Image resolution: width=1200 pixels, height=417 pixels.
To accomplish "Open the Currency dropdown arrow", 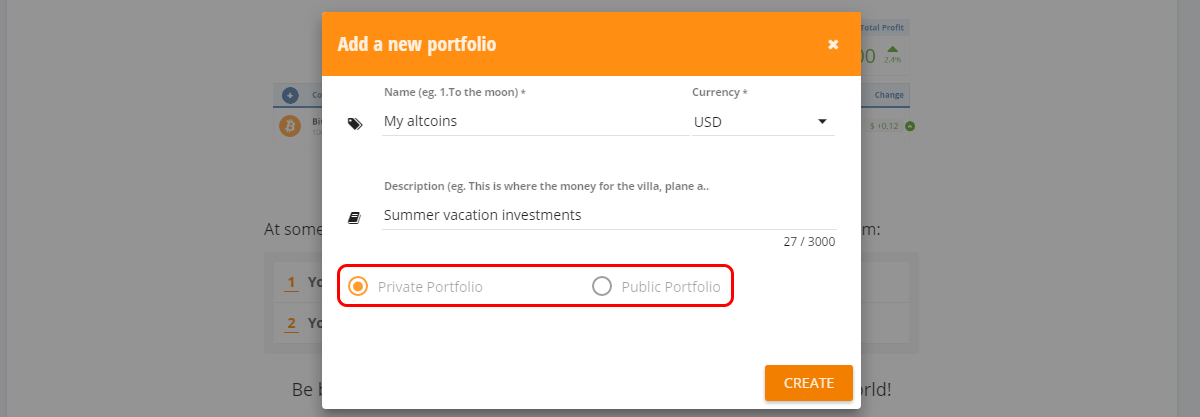I will (x=822, y=122).
